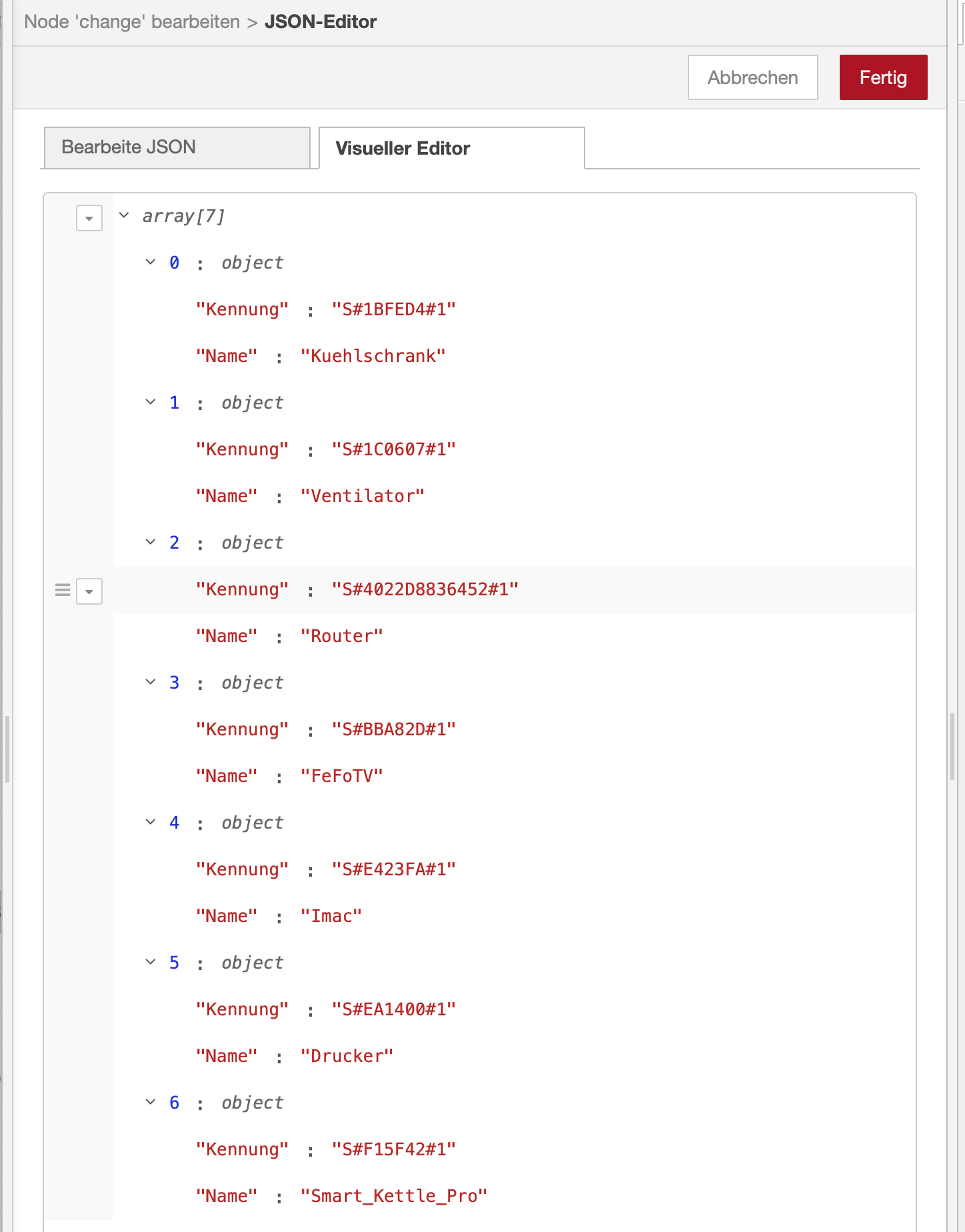Edit the "S#1C0607#1" Kennung value

pyautogui.click(x=394, y=449)
